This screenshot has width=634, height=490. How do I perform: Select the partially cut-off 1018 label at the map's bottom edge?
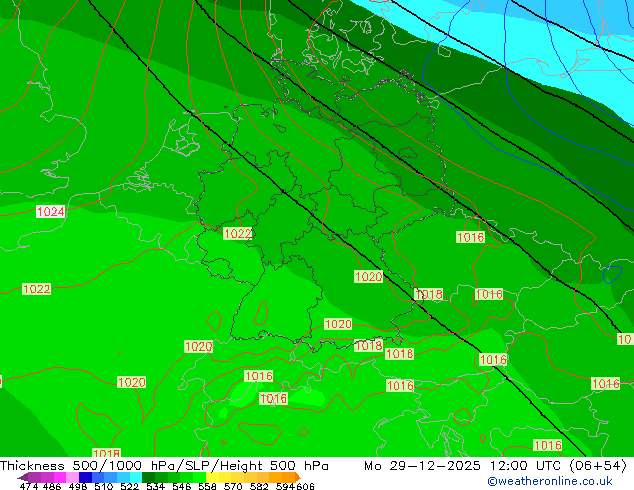tap(107, 453)
